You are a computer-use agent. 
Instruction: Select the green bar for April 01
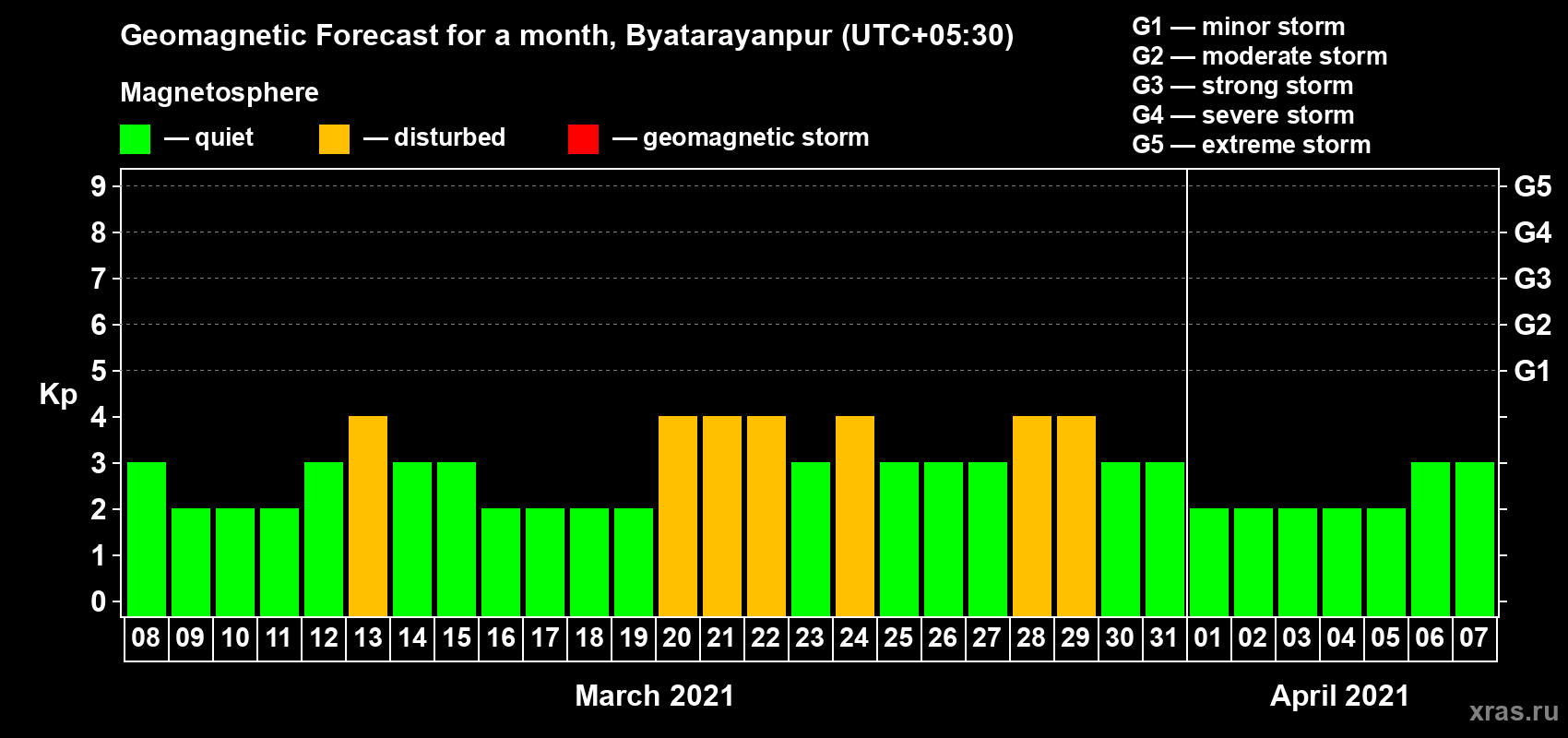[x=1209, y=562]
